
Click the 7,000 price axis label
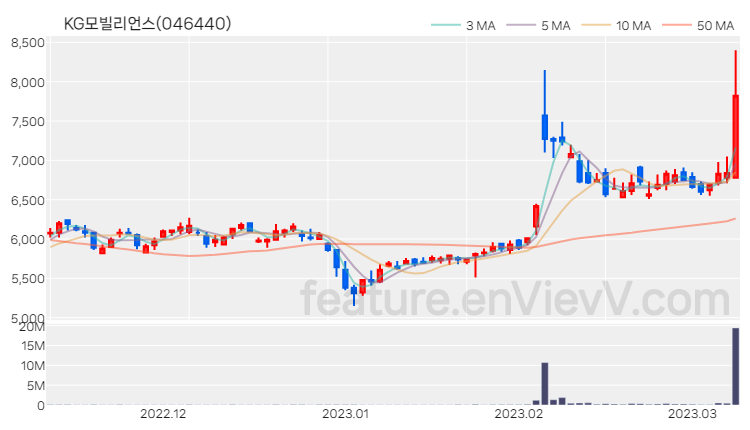tap(28, 161)
